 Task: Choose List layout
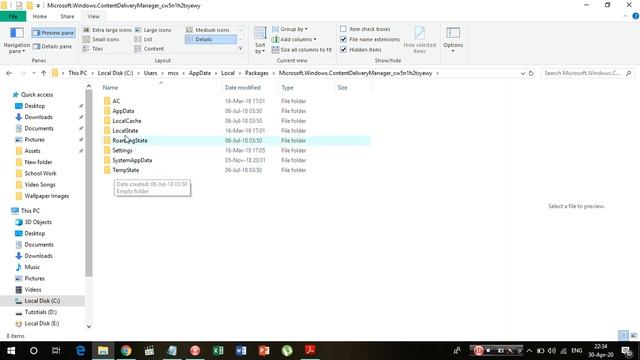point(144,39)
